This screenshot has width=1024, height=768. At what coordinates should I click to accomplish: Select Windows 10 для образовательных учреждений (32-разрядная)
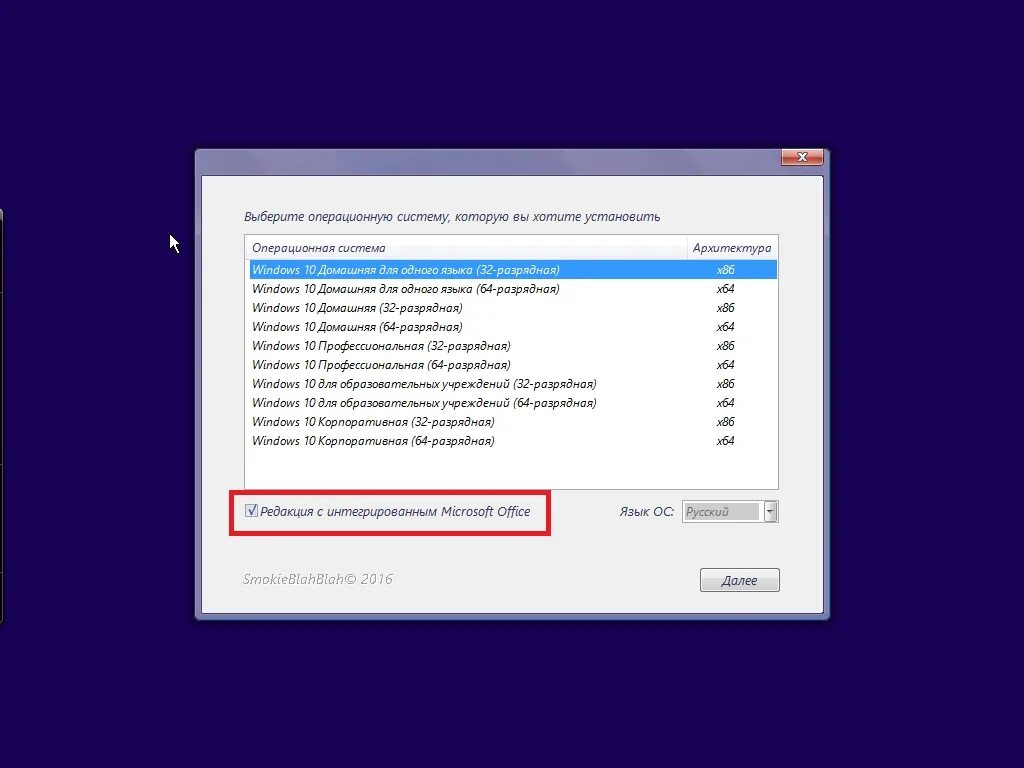coord(513,383)
